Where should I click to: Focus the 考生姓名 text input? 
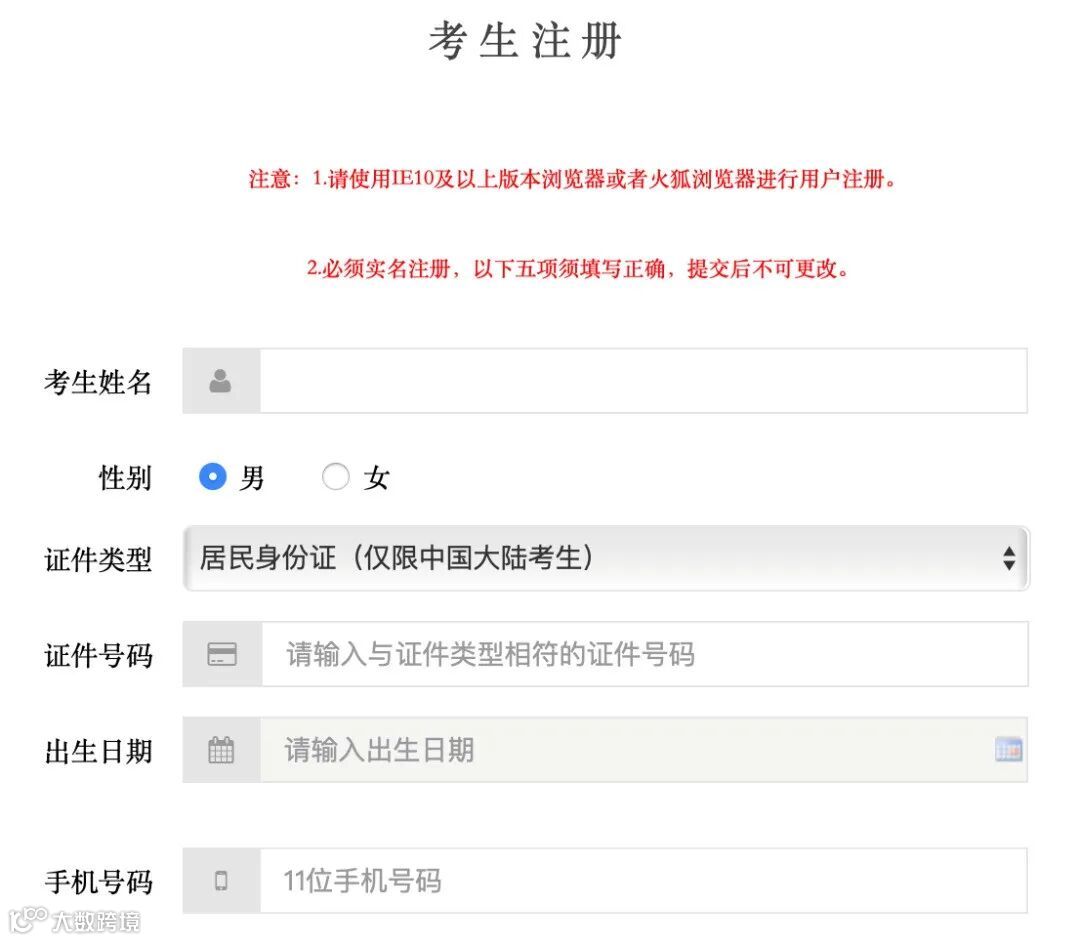[642, 381]
